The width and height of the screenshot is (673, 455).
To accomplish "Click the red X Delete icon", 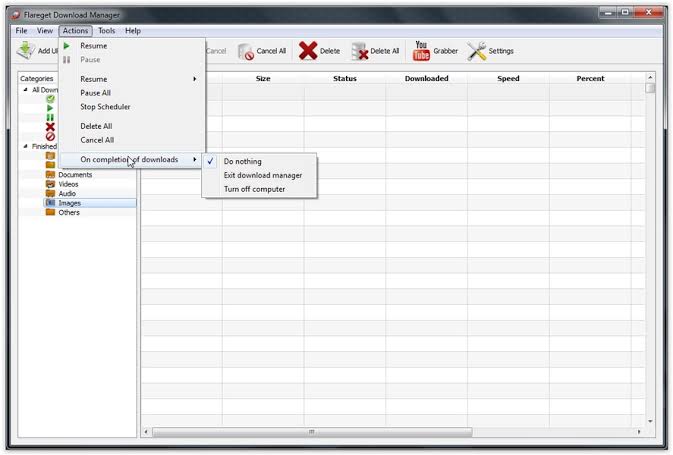I will [x=308, y=51].
